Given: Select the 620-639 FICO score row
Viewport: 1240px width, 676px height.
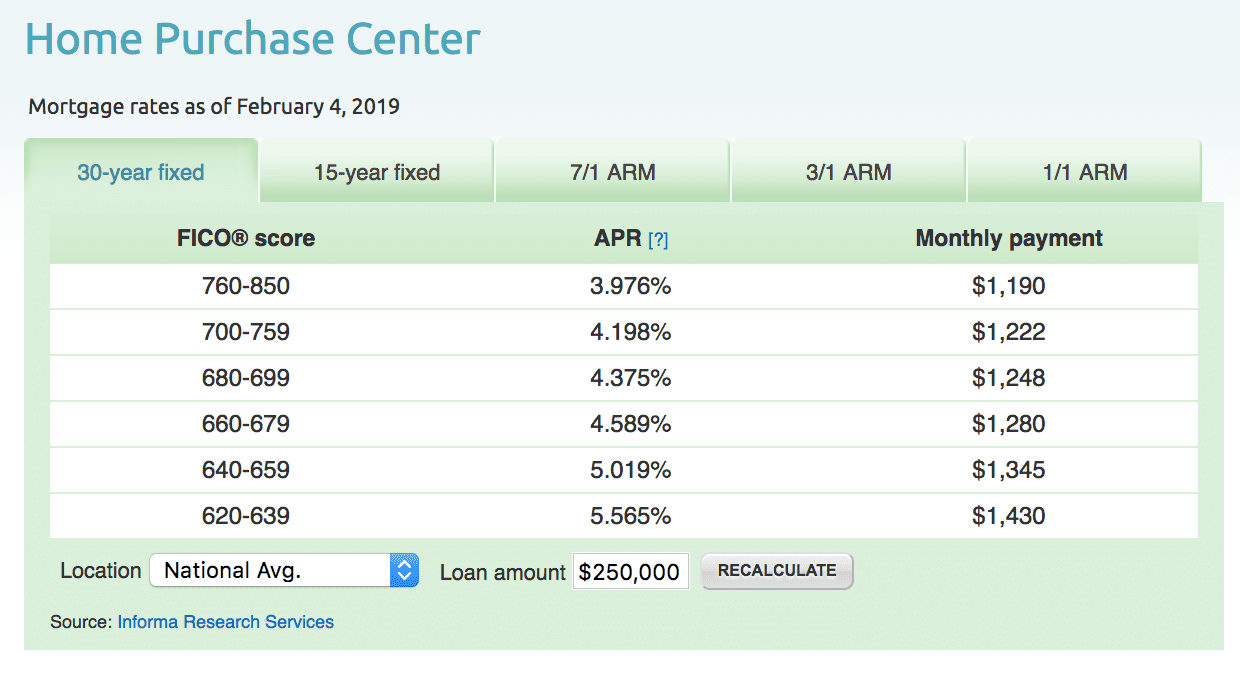Looking at the screenshot, I should click(246, 516).
